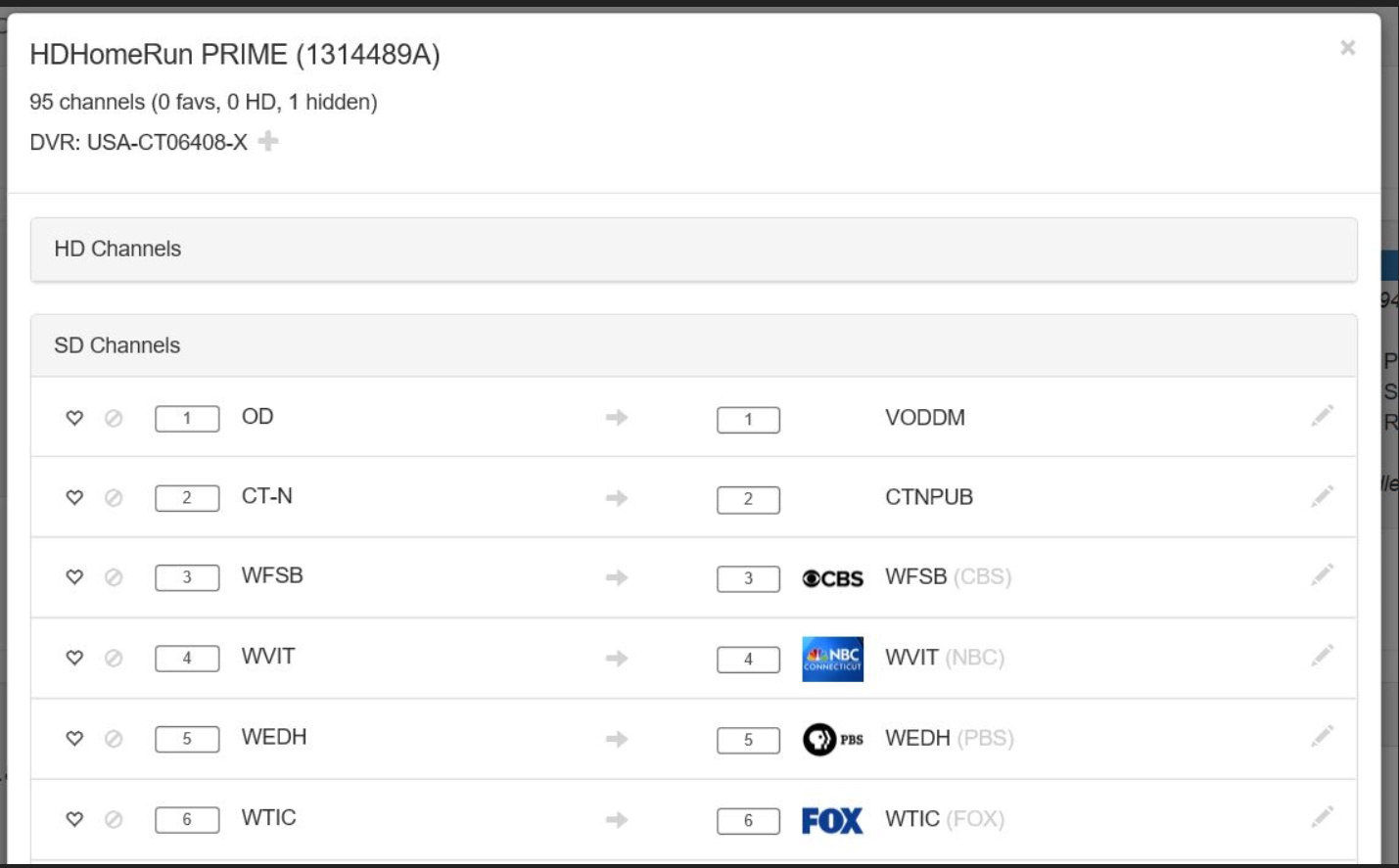Screen dimensions: 1399x868
Task: Edit WVIT (NBC) channel mapping
Action: (x=1322, y=656)
